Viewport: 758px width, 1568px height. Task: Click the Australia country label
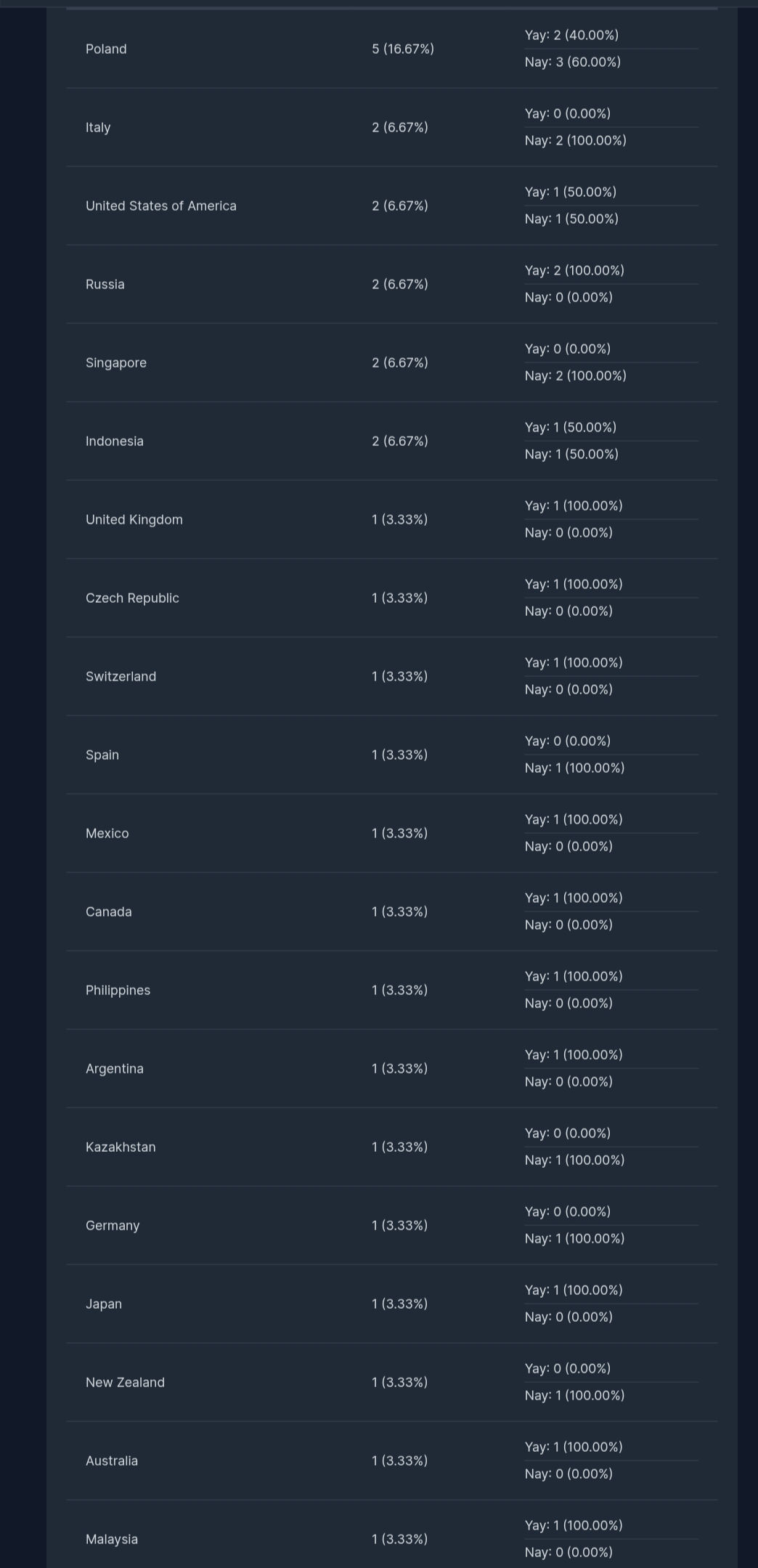(112, 1461)
